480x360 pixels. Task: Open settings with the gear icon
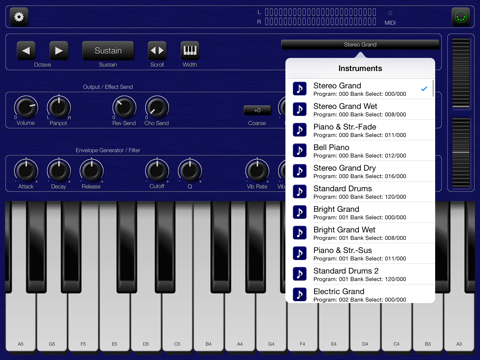click(19, 17)
